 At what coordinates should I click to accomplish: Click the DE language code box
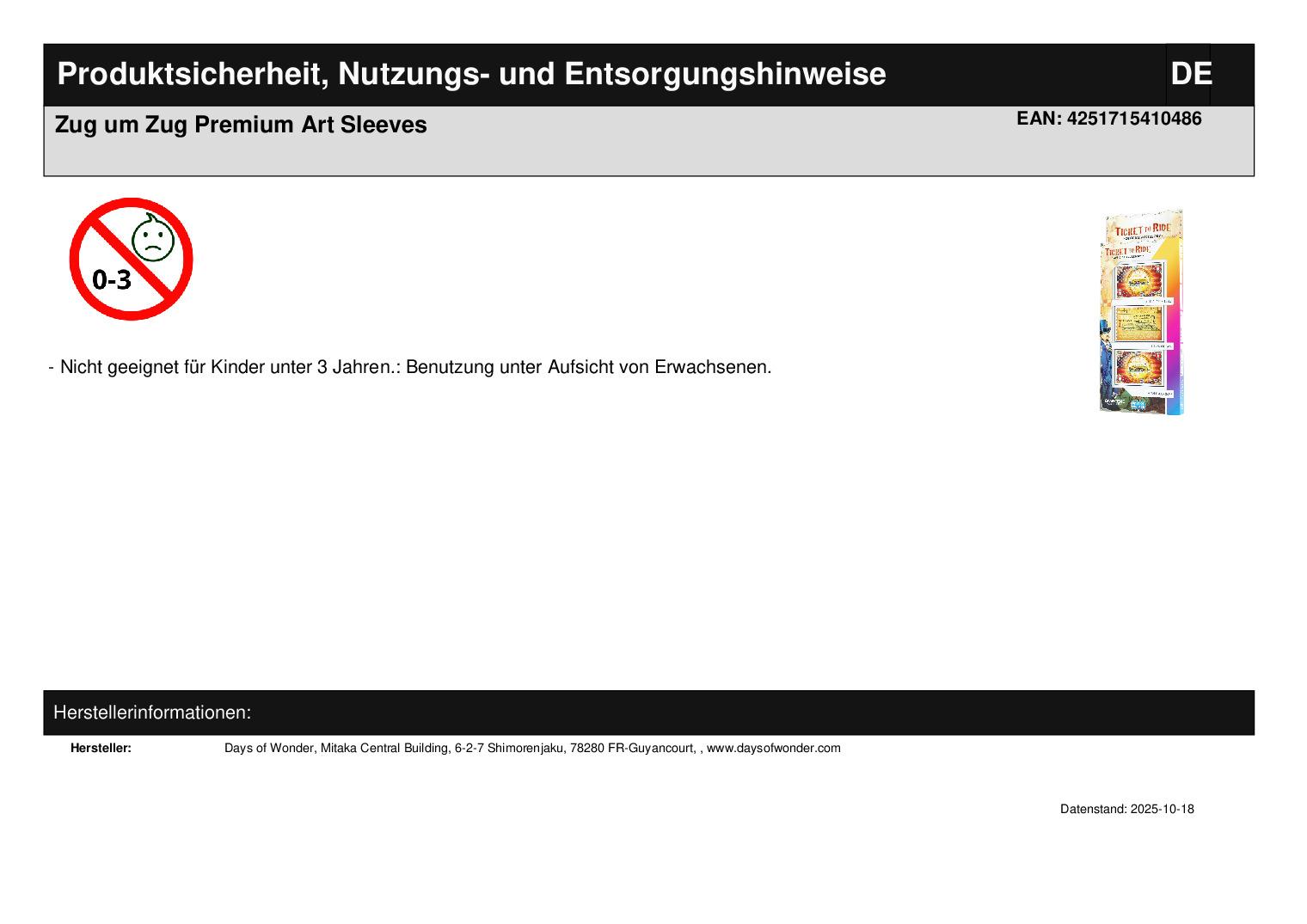coord(1190,74)
